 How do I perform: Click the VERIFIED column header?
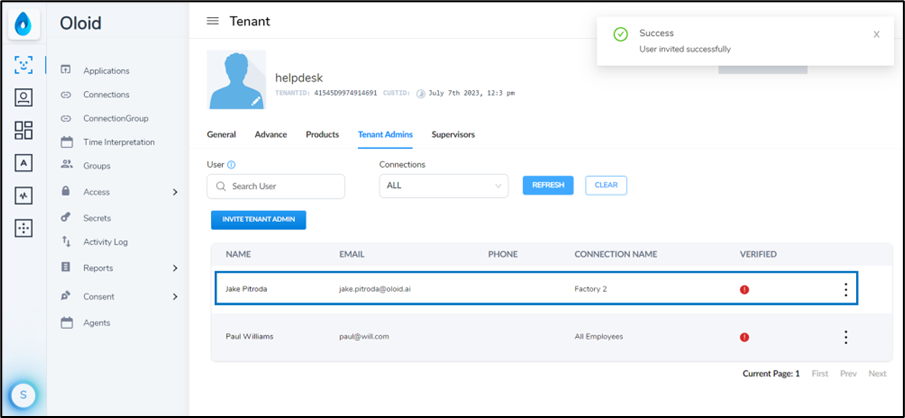(758, 254)
